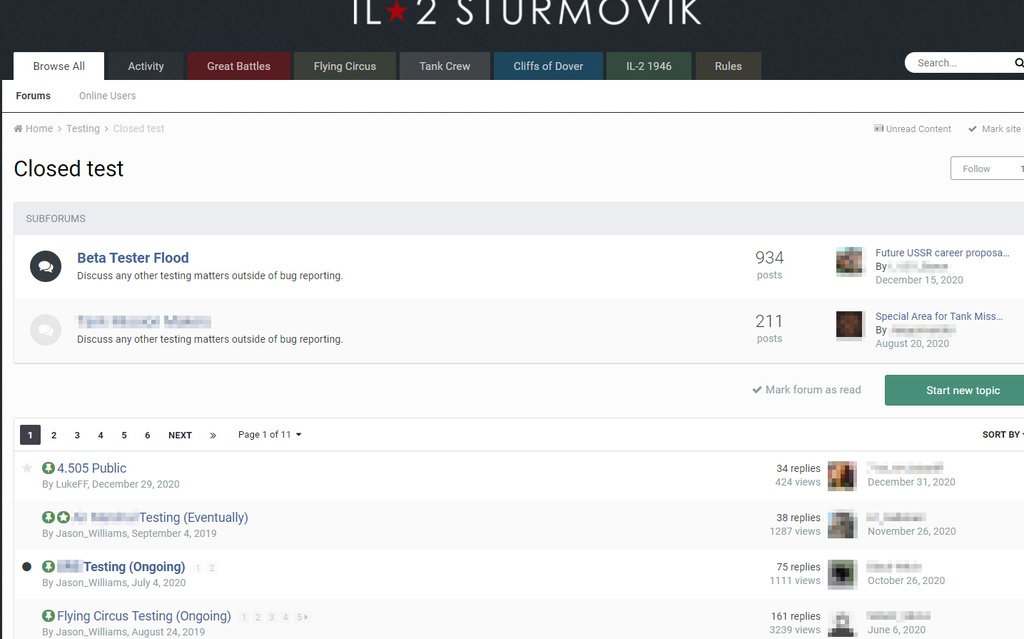
Task: Open the Page 1 of 11 dropdown
Action: click(270, 434)
